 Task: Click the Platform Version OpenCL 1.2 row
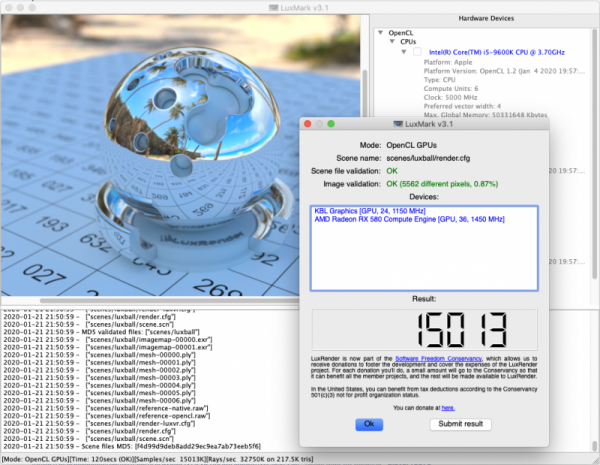[504, 71]
